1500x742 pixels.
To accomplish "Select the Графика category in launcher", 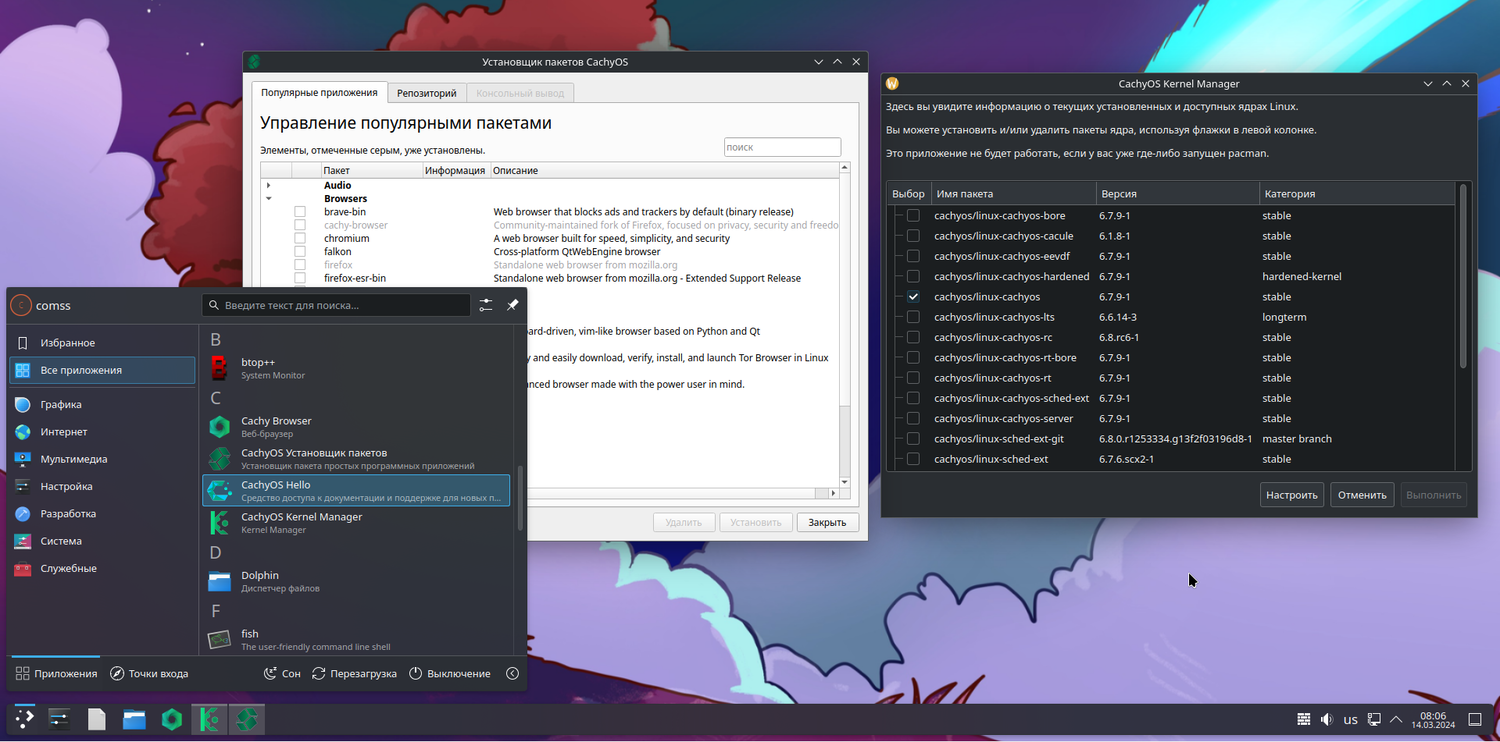I will [102, 405].
